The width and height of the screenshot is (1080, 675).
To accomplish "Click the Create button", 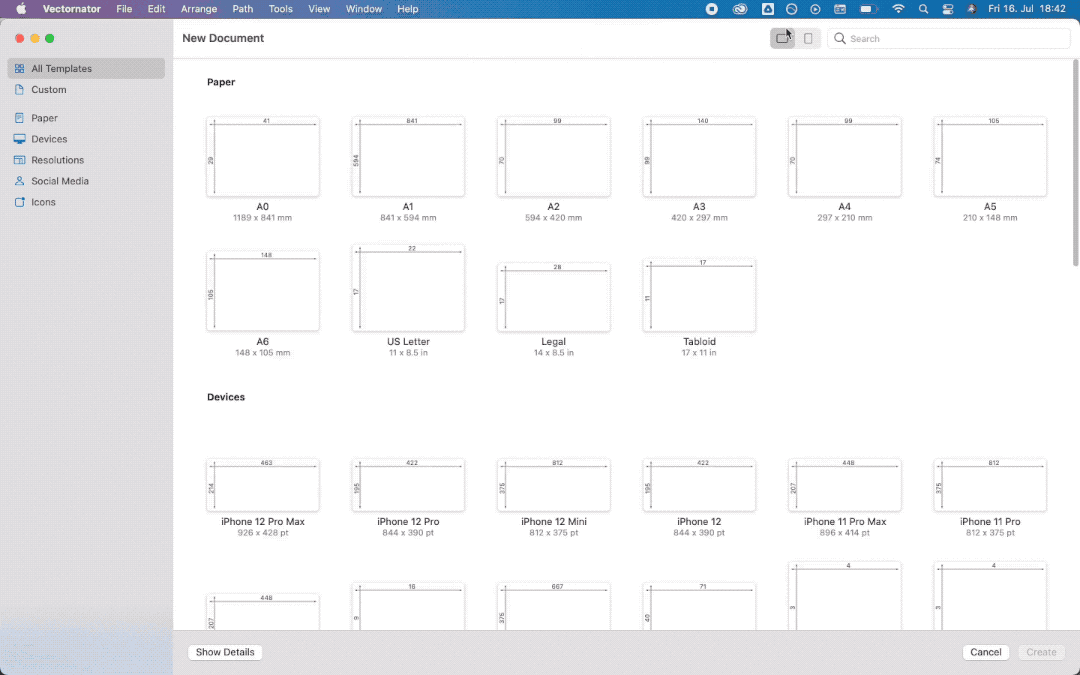I will tap(1041, 652).
